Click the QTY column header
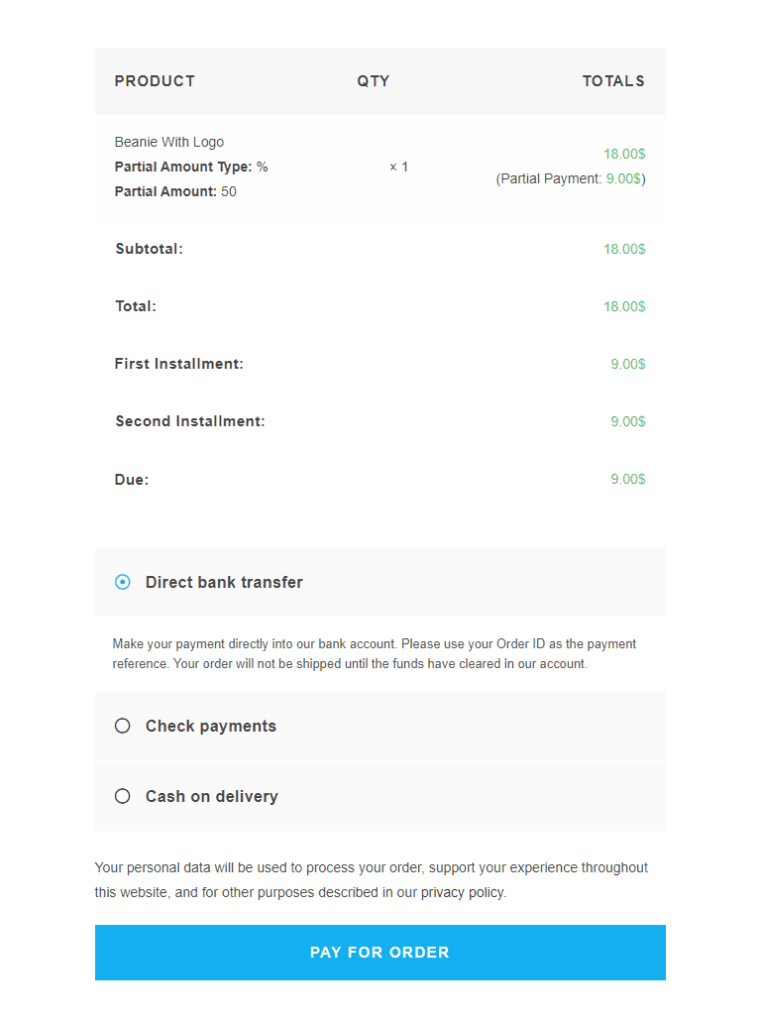The image size is (759, 1024). point(373,81)
